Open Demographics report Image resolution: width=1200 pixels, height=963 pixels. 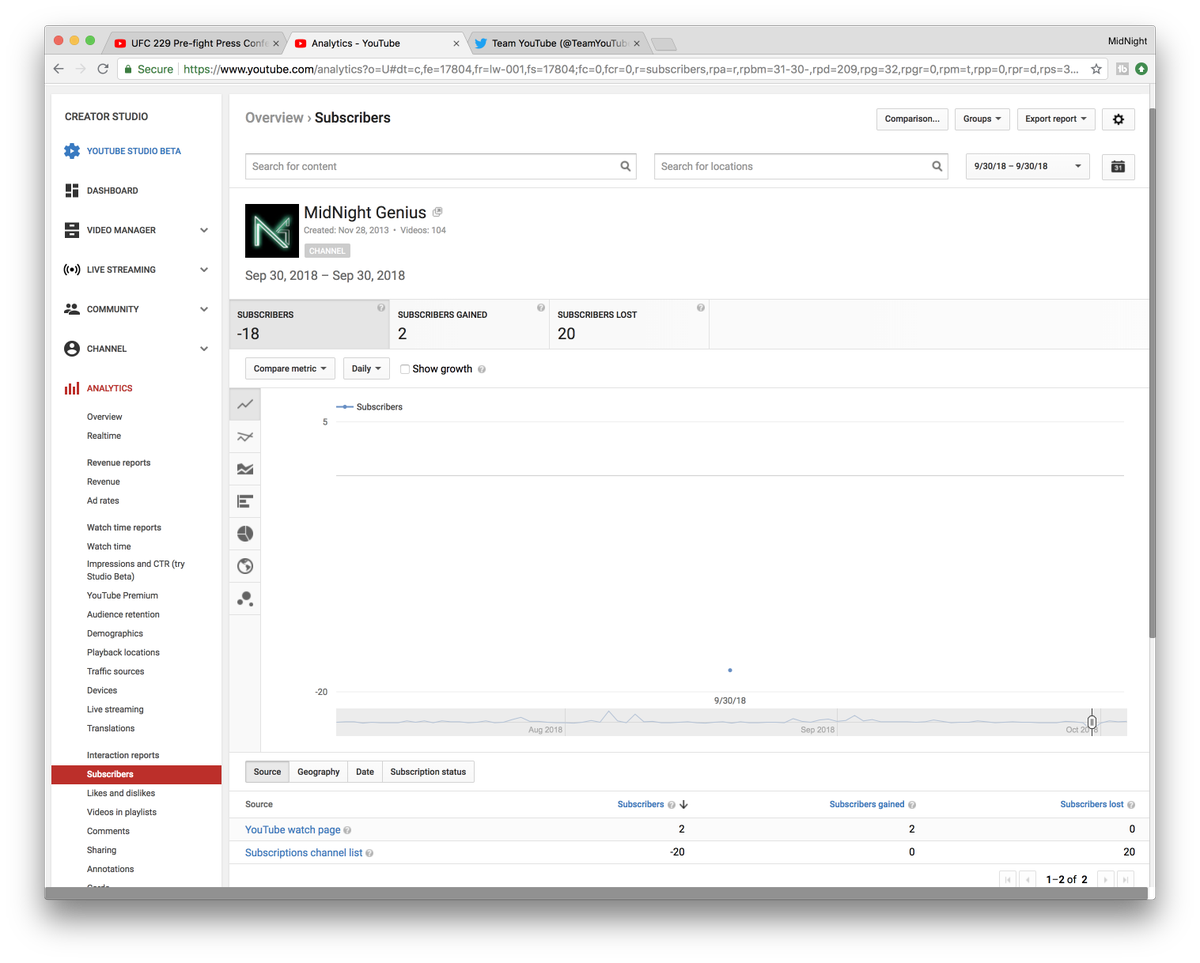tap(115, 634)
